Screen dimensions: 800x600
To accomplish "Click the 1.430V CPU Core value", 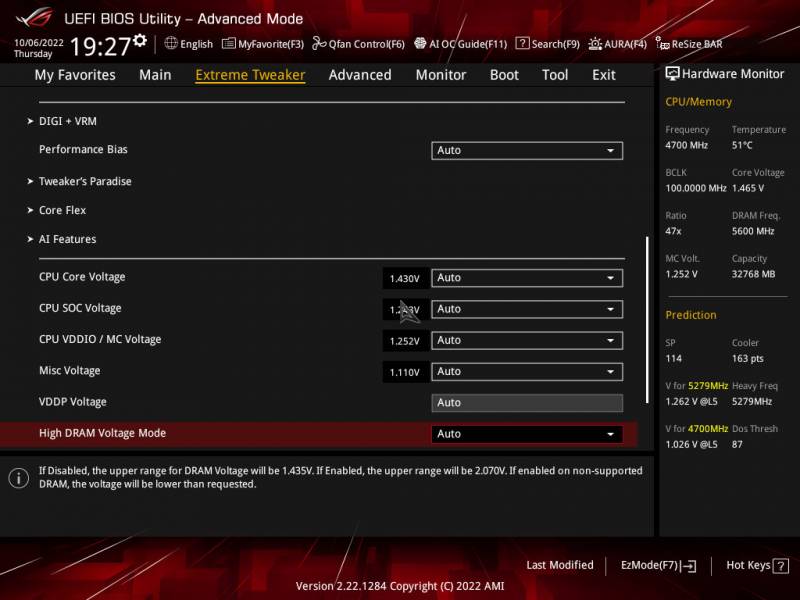I will point(405,279).
